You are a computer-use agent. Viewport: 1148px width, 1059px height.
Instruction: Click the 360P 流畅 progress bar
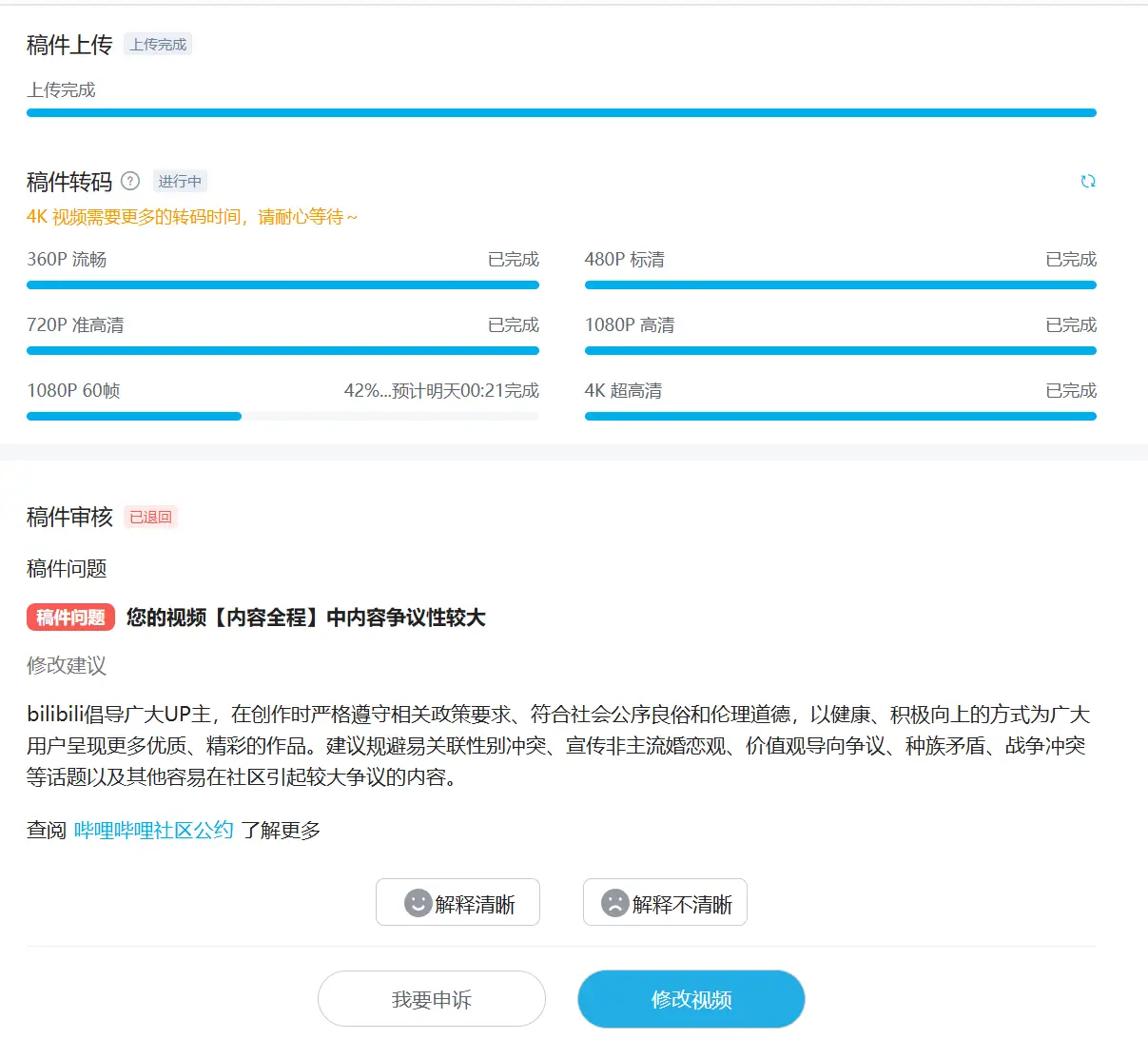[282, 284]
